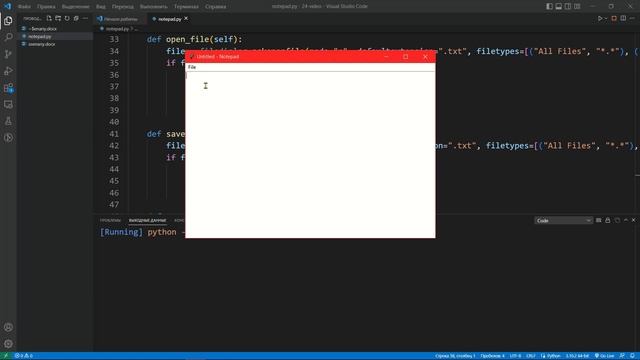Viewport: 640px width, 360px height.
Task: Minimize the Notepad window
Action: [386, 57]
